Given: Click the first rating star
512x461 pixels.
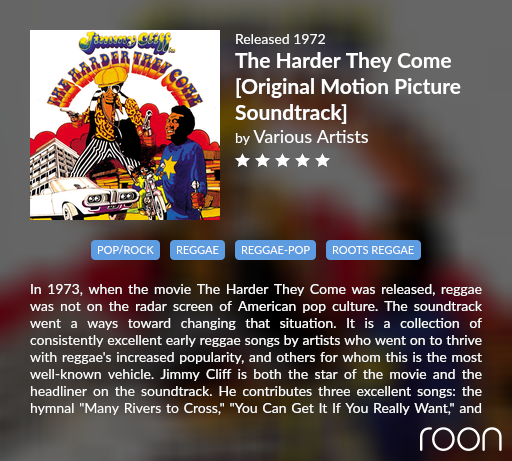Looking at the screenshot, I should (x=242, y=160).
